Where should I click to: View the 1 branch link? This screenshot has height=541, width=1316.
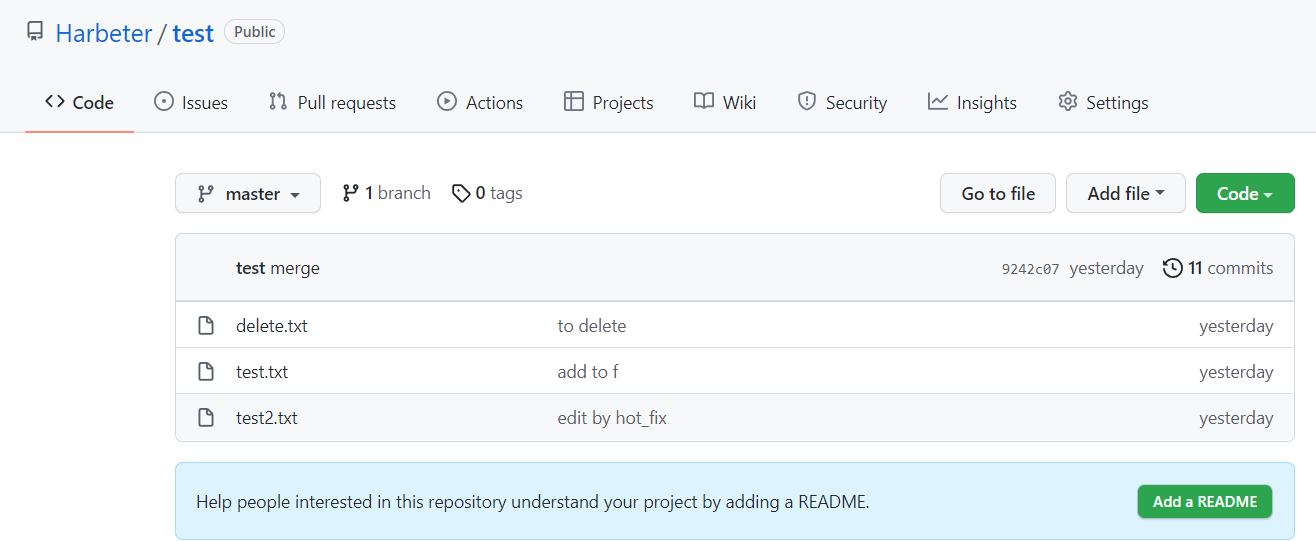(386, 193)
